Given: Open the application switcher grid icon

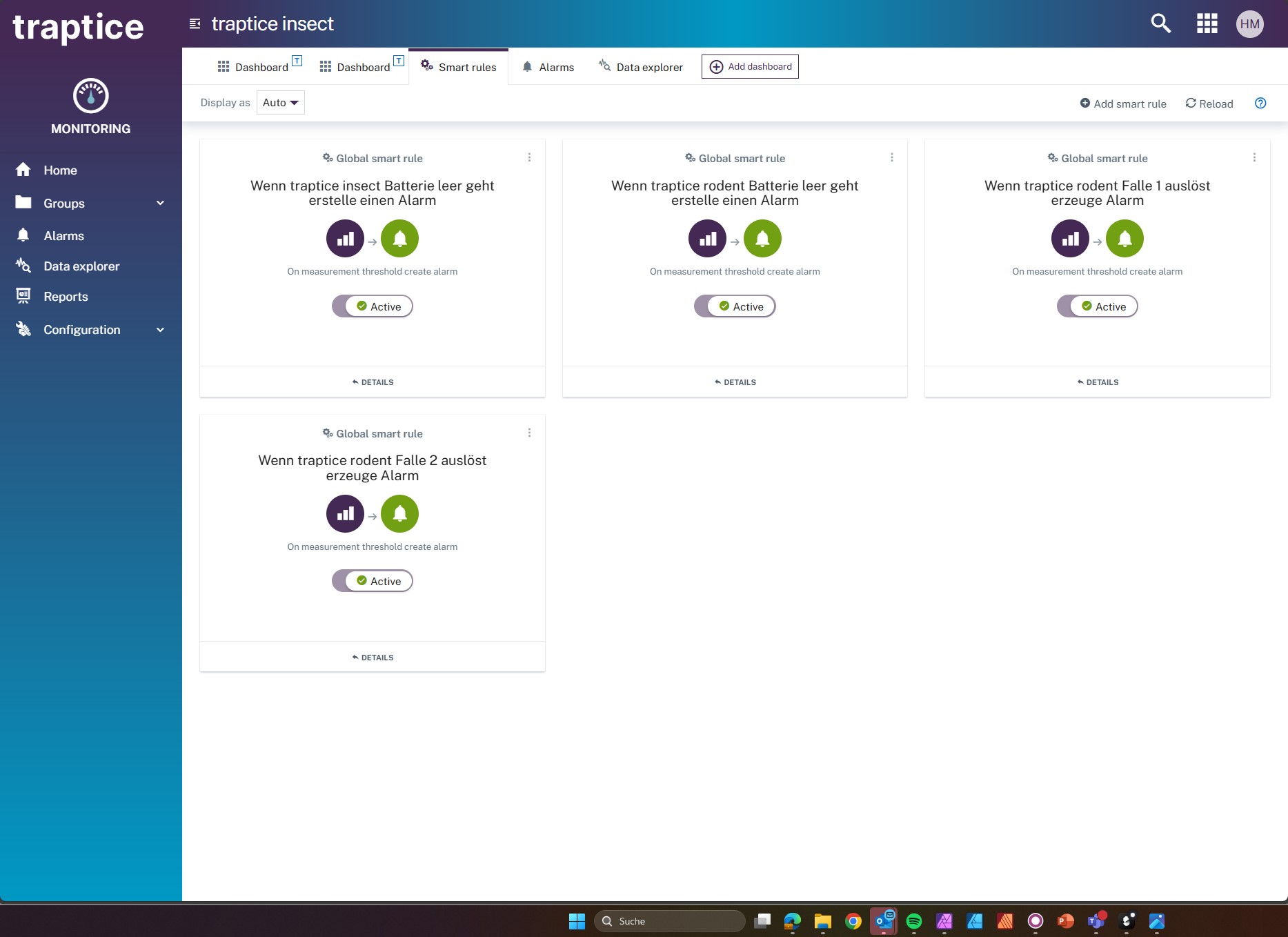Looking at the screenshot, I should (x=1207, y=23).
